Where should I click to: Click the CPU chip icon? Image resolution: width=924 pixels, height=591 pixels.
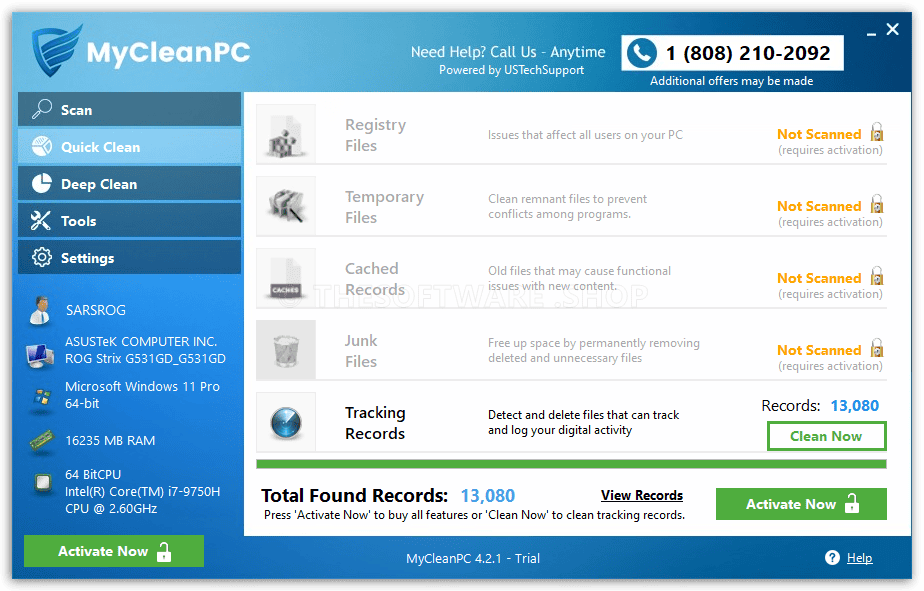point(42,483)
